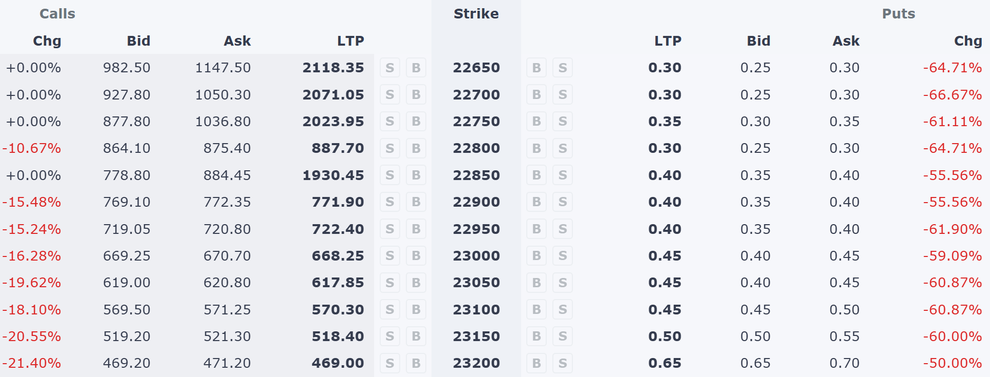Buy the 22700 call option
Viewport: 990px width, 377px height.
coord(415,95)
